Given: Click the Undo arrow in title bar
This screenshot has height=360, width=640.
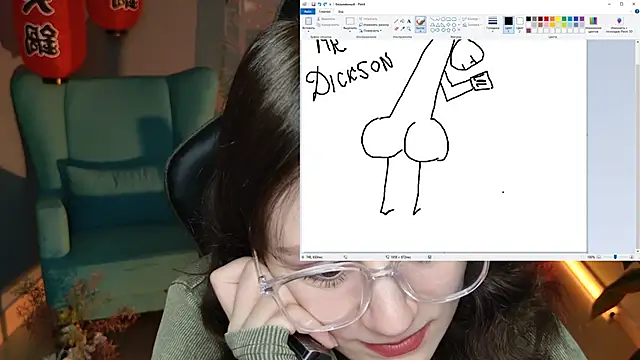Looking at the screenshot, I should [x=319, y=4].
